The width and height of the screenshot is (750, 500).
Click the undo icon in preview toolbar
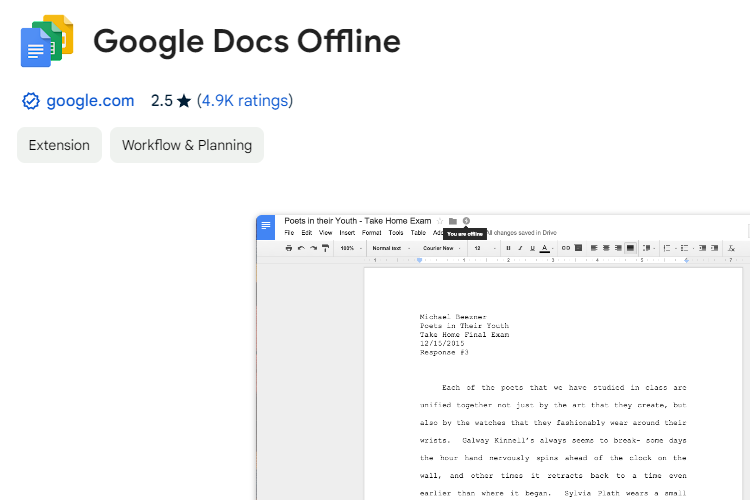301,248
